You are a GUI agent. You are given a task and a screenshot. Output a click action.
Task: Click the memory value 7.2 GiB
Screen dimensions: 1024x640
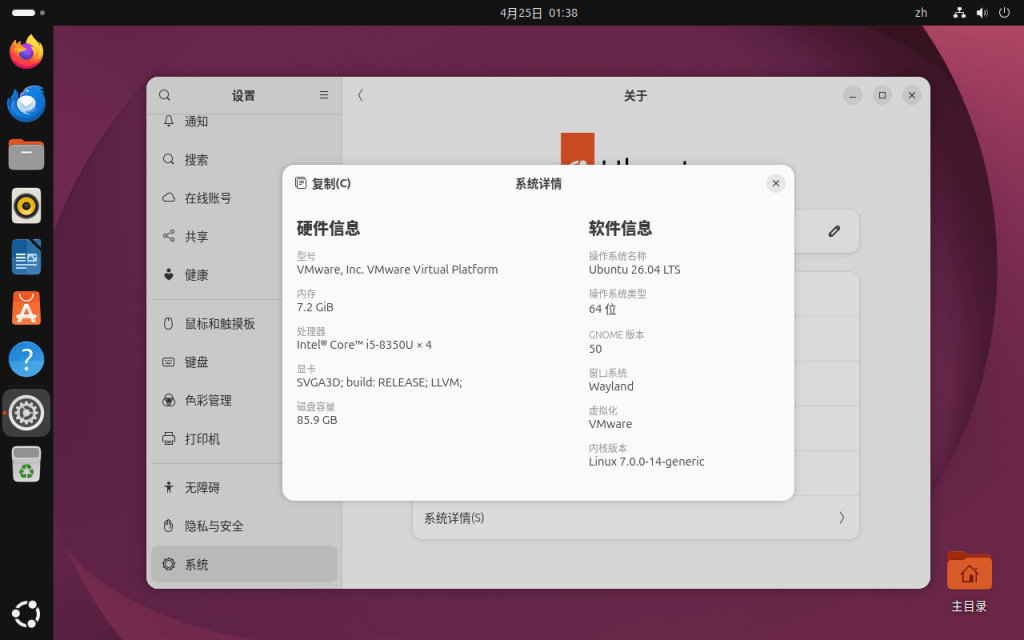[315, 307]
